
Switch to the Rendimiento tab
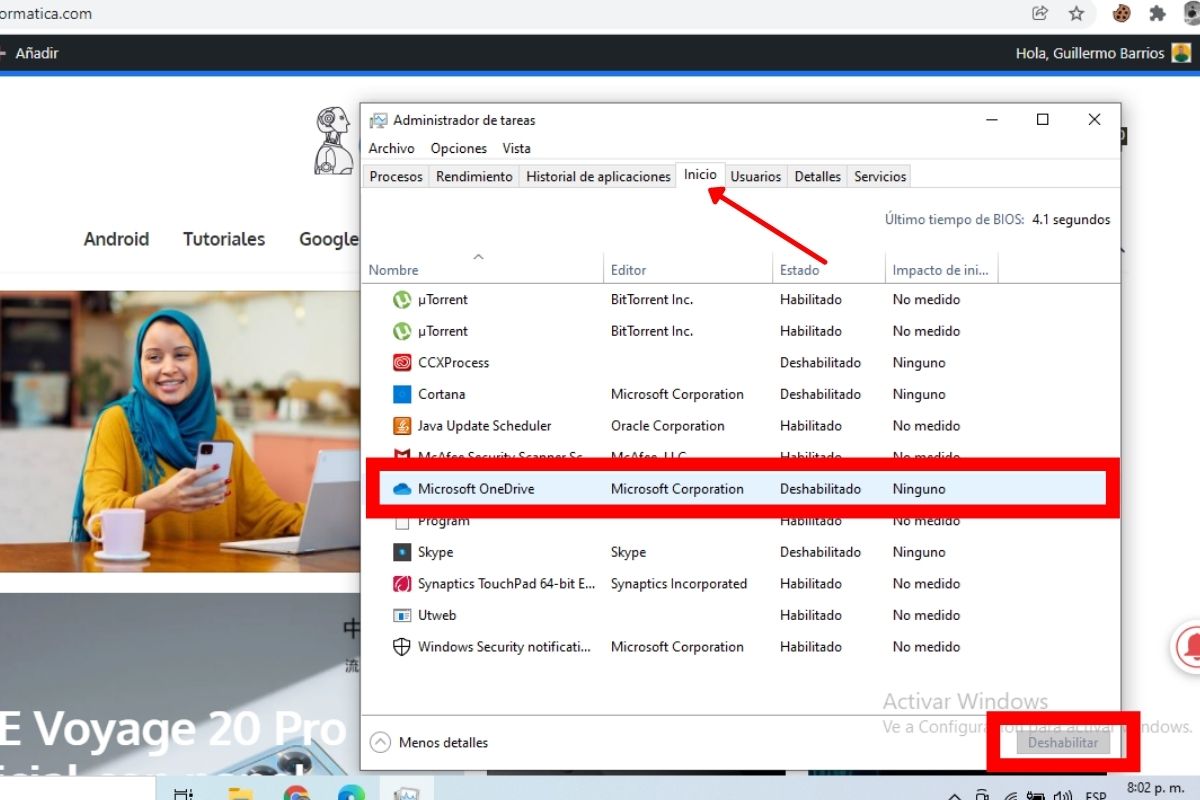pyautogui.click(x=474, y=176)
